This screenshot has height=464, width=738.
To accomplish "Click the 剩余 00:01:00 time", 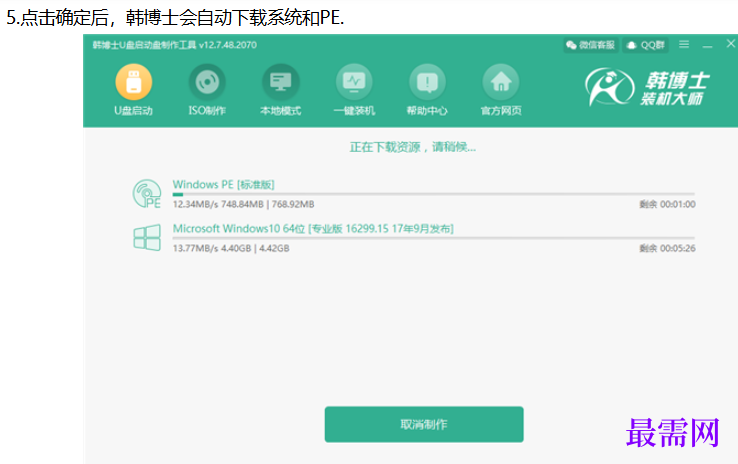I will (667, 204).
